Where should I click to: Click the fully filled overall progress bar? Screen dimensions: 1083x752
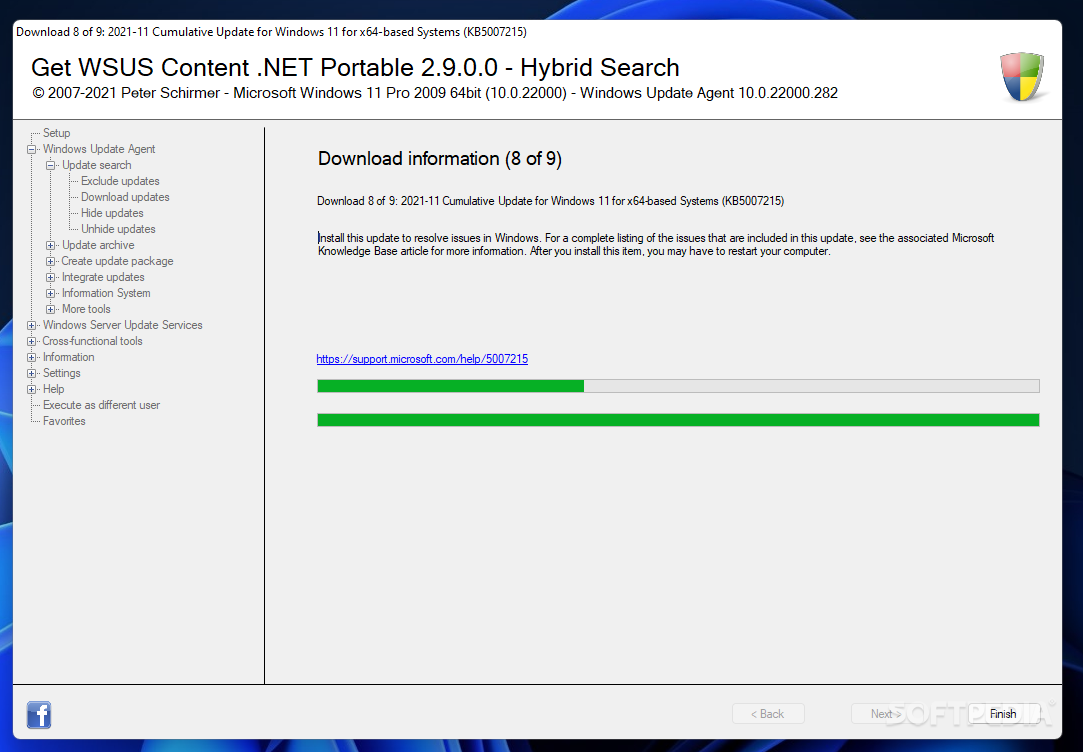pyautogui.click(x=678, y=420)
